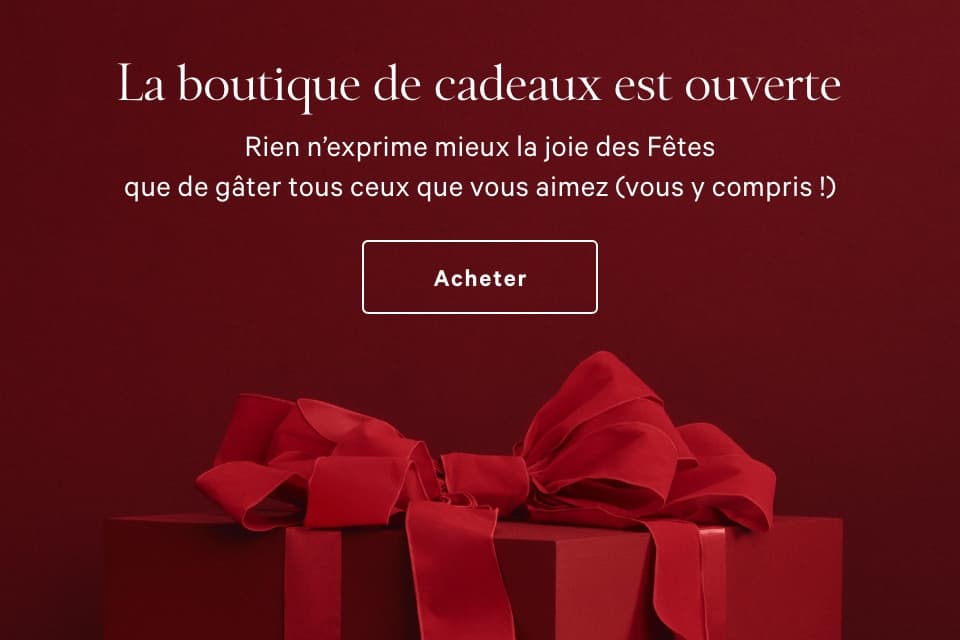Click the word "ouverte" in the headline
Viewport: 960px width, 640px height.
[x=762, y=86]
